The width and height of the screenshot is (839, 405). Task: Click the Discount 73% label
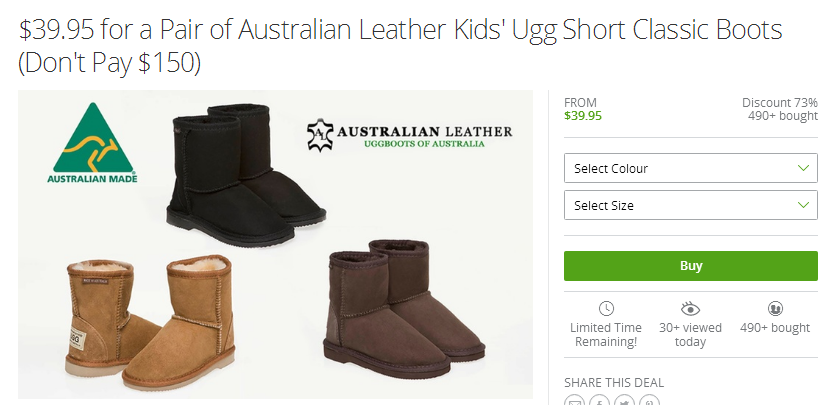[x=780, y=102]
